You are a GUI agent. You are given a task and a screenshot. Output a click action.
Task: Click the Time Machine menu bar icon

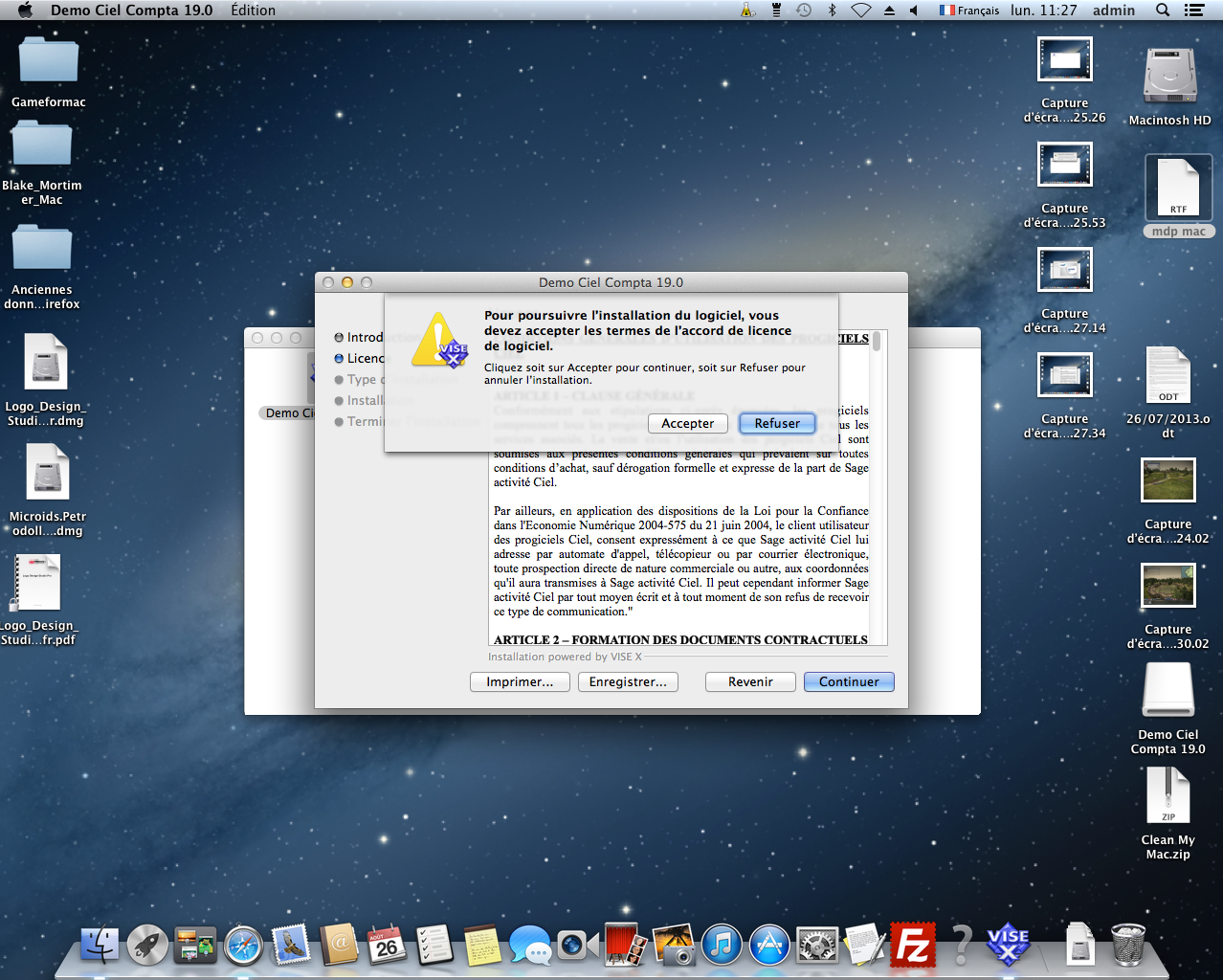click(x=804, y=10)
